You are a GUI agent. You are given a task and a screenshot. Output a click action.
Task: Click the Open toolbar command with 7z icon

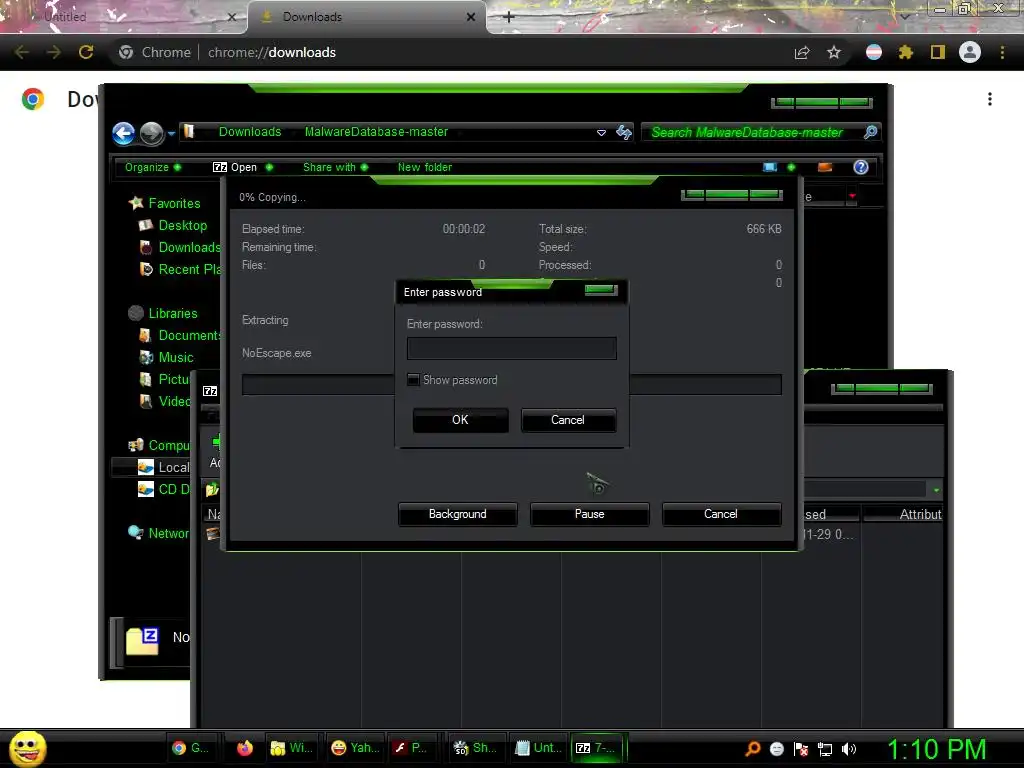click(x=235, y=167)
